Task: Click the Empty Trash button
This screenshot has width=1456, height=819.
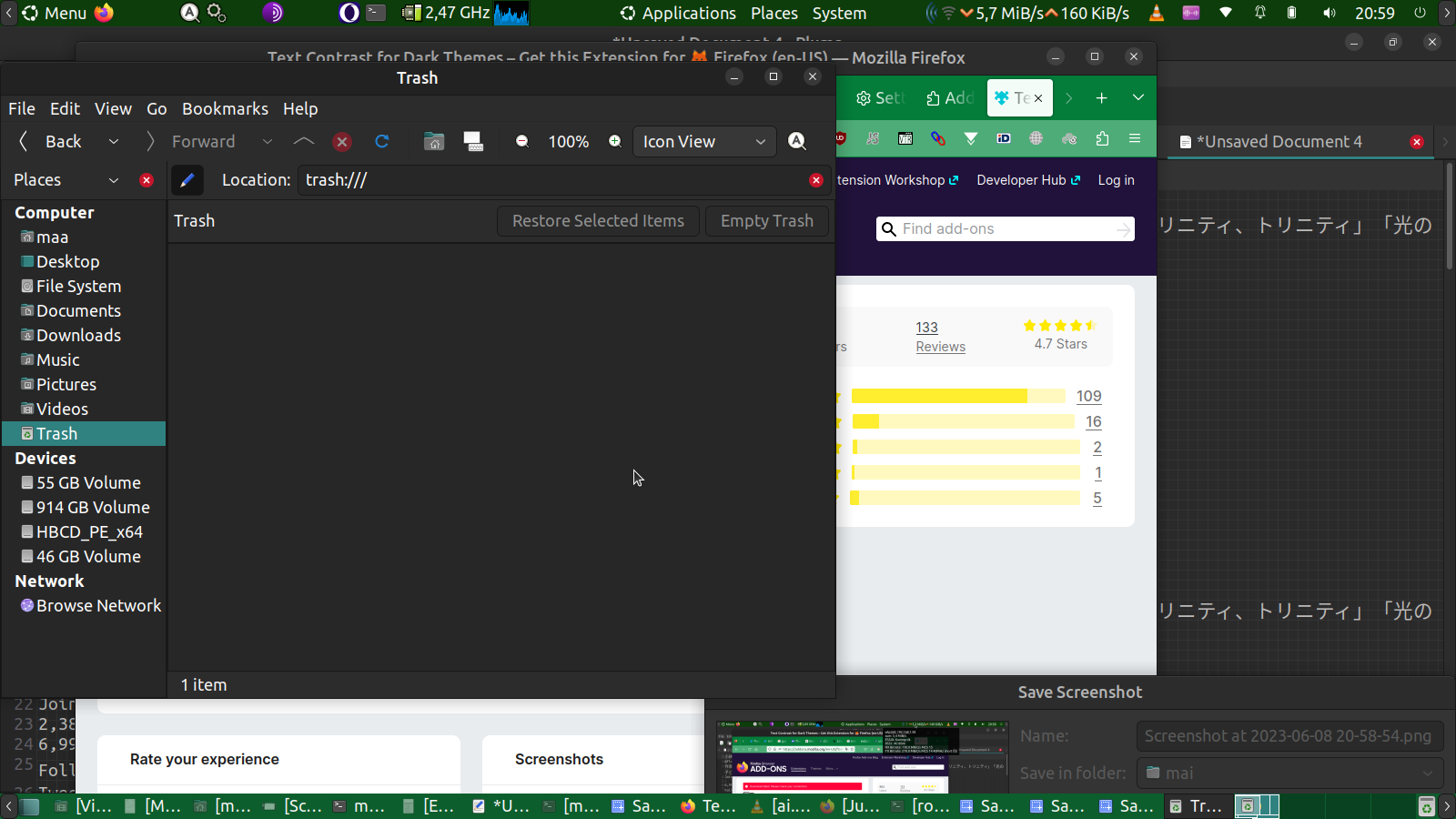Action: point(766,221)
